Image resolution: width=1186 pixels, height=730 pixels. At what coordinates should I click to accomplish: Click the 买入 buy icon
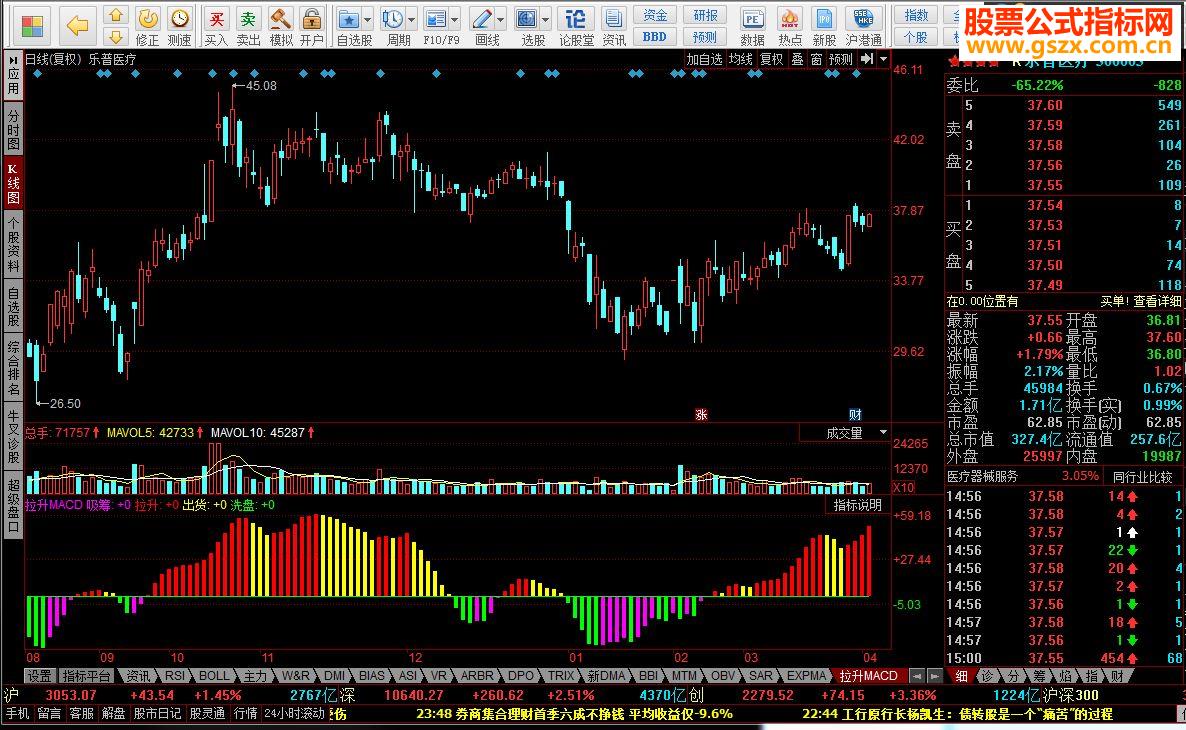[x=216, y=19]
